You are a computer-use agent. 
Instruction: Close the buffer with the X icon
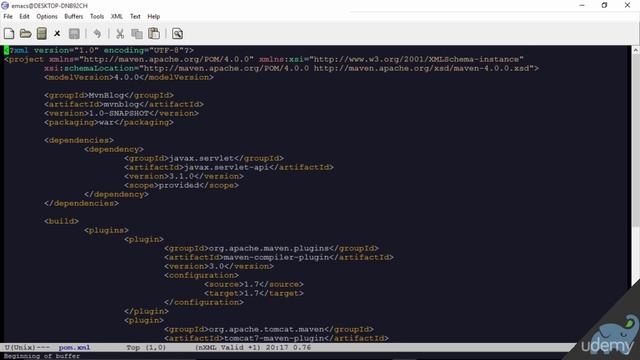pos(57,33)
